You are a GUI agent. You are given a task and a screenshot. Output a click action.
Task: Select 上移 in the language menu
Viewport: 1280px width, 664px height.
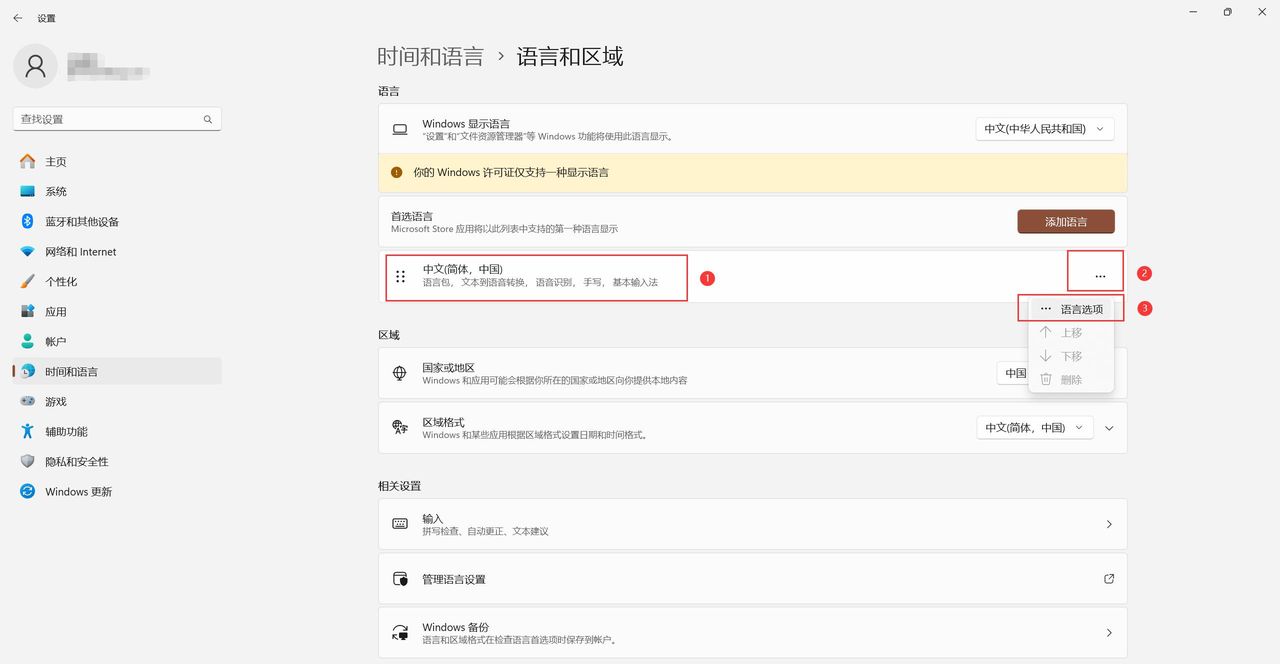coord(1070,332)
